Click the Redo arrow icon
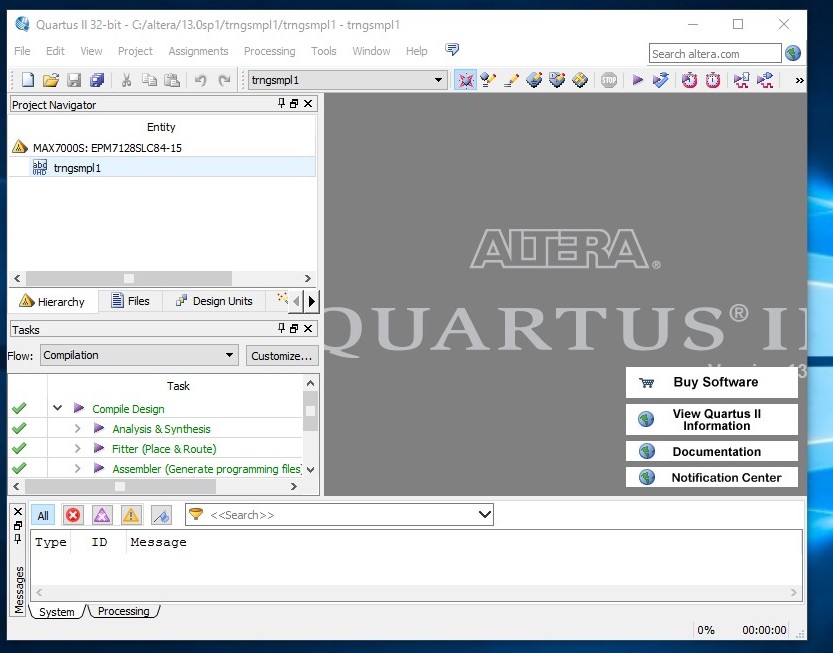Image resolution: width=833 pixels, height=653 pixels. (225, 80)
